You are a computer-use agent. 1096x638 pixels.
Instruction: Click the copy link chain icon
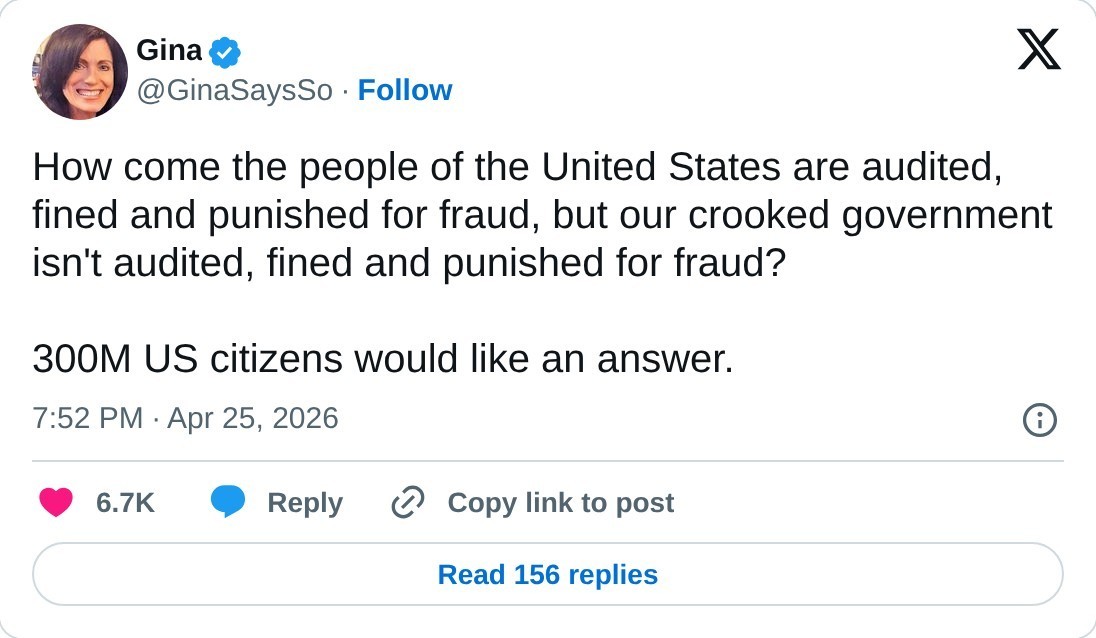pos(408,502)
